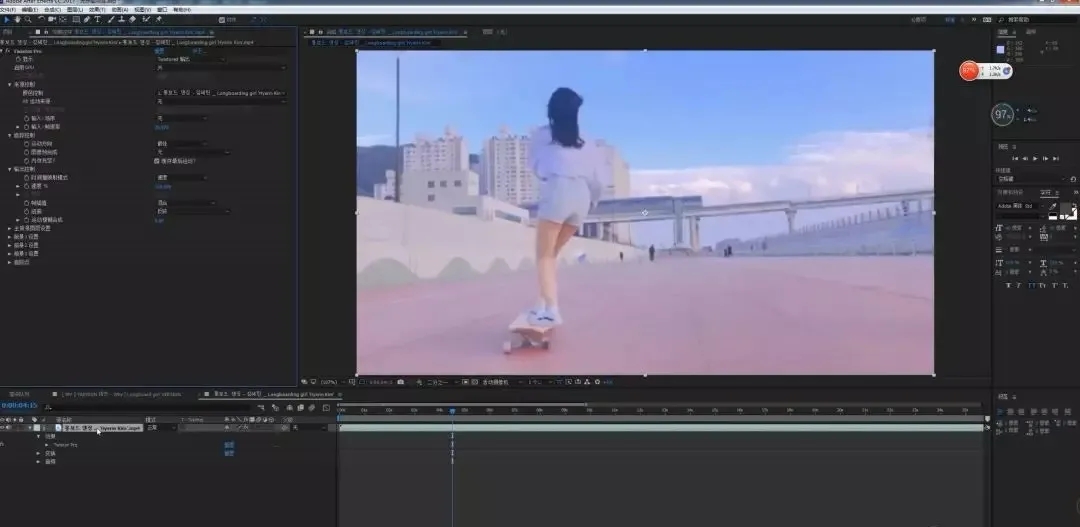Expand the 变换 transform group in timeline
This screenshot has width=1080, height=527.
click(x=39, y=453)
